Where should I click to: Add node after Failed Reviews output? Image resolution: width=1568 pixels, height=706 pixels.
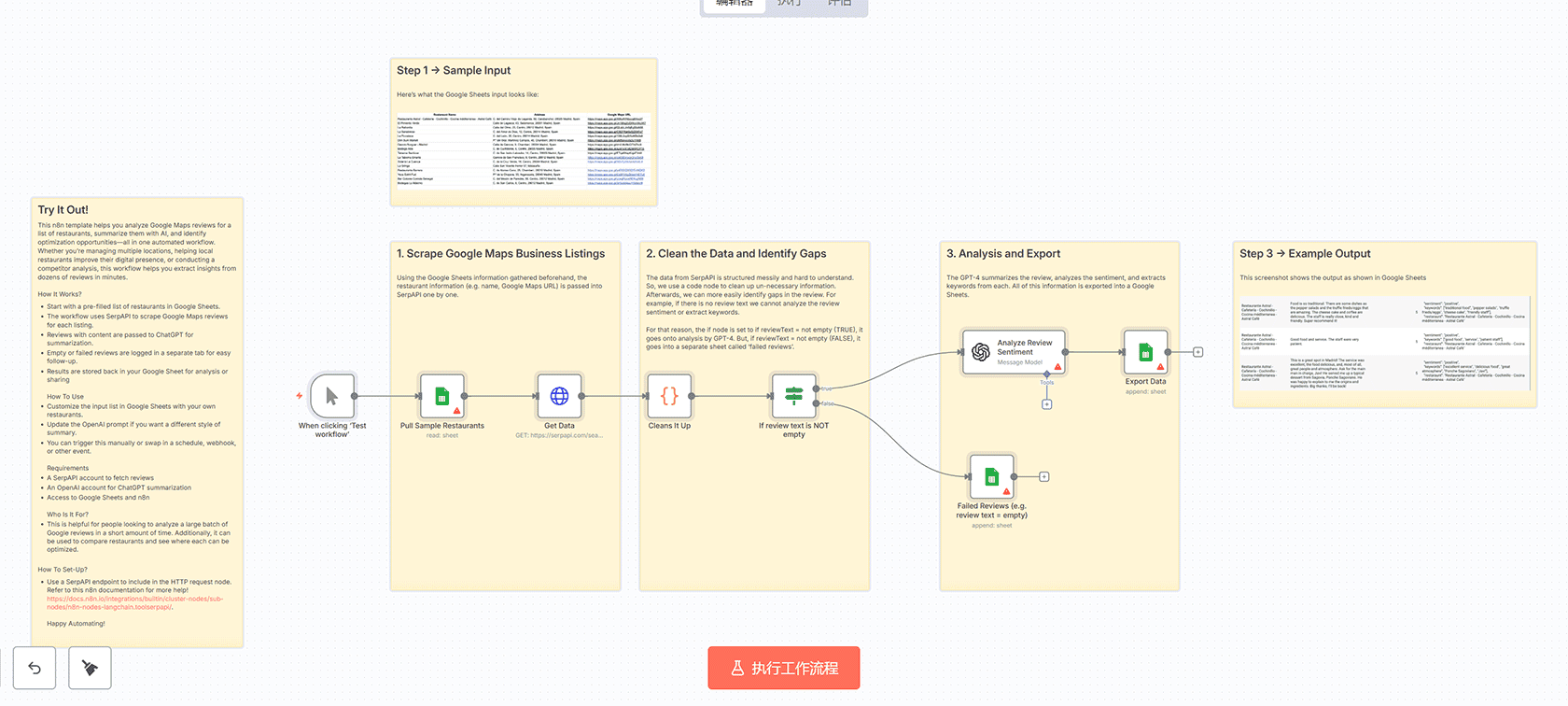pos(1043,476)
